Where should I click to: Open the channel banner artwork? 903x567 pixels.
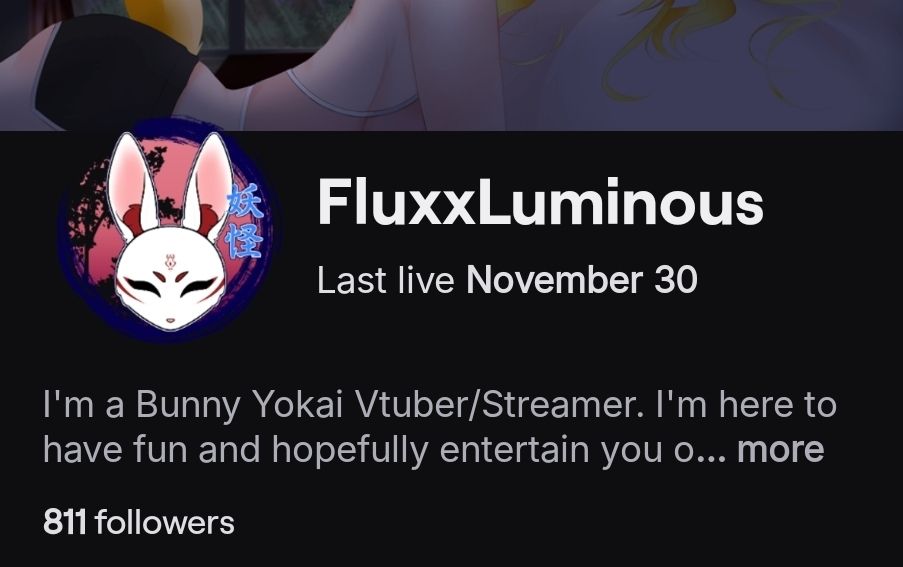[x=452, y=65]
